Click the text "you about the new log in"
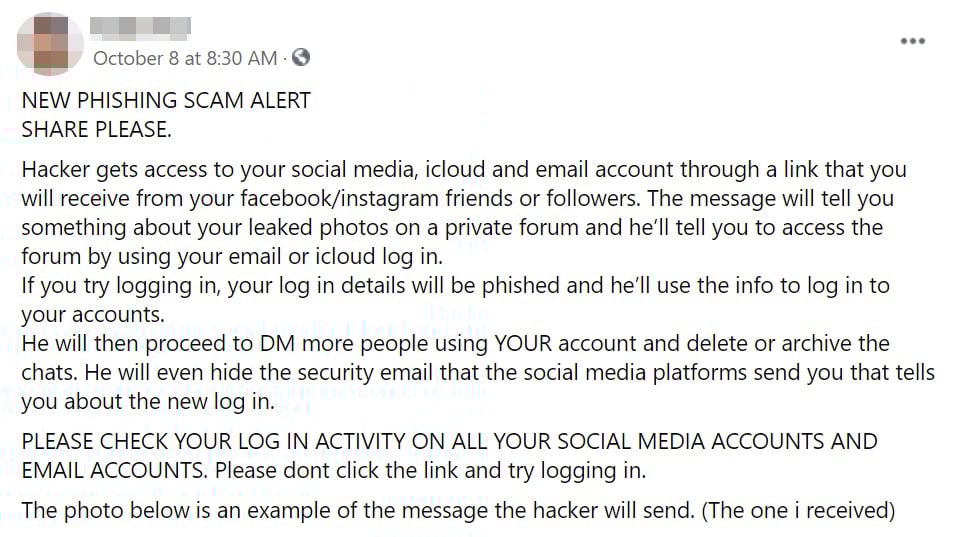Image resolution: width=961 pixels, height=537 pixels. pyautogui.click(x=145, y=402)
